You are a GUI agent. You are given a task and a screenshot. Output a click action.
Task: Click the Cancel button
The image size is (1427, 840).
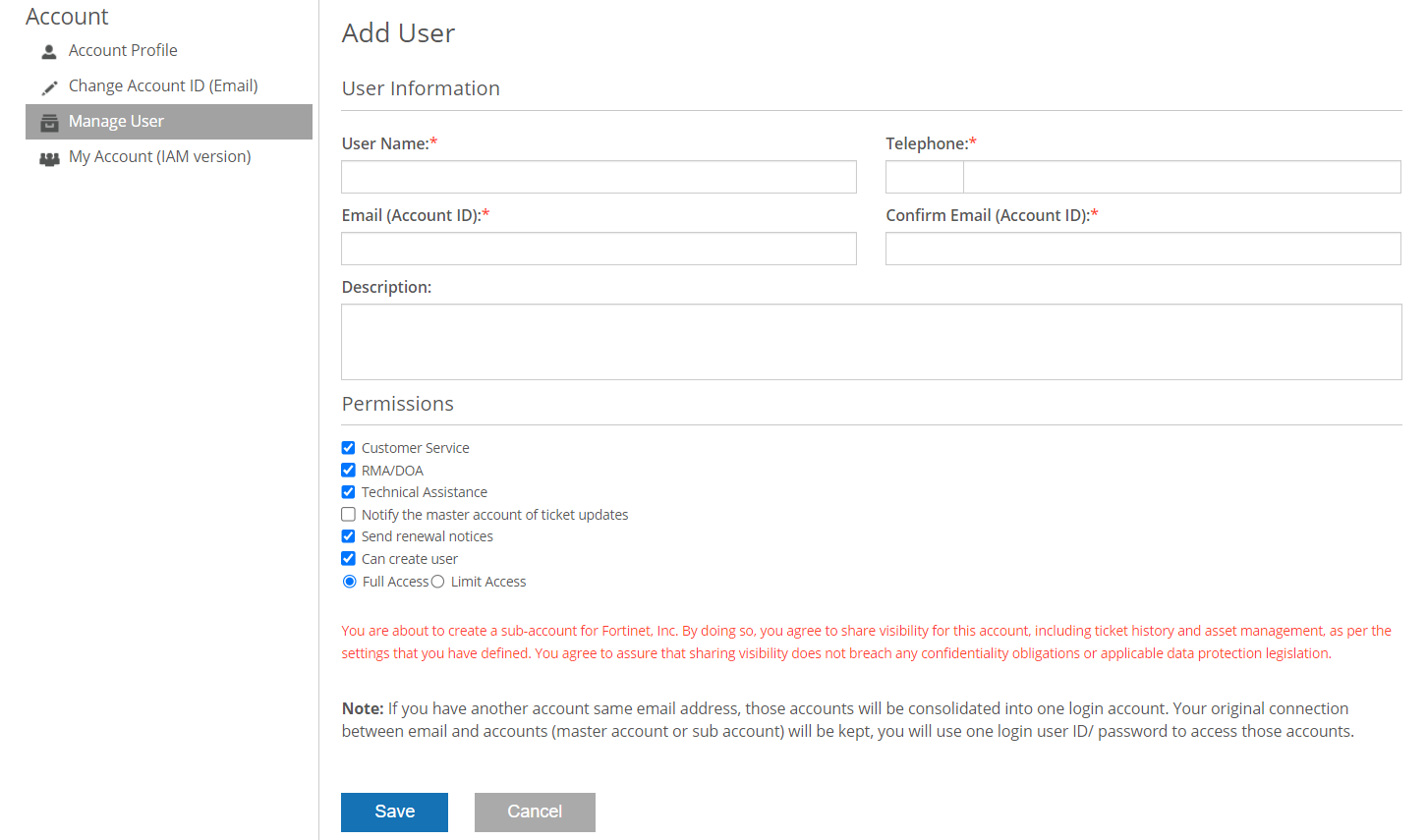click(535, 812)
